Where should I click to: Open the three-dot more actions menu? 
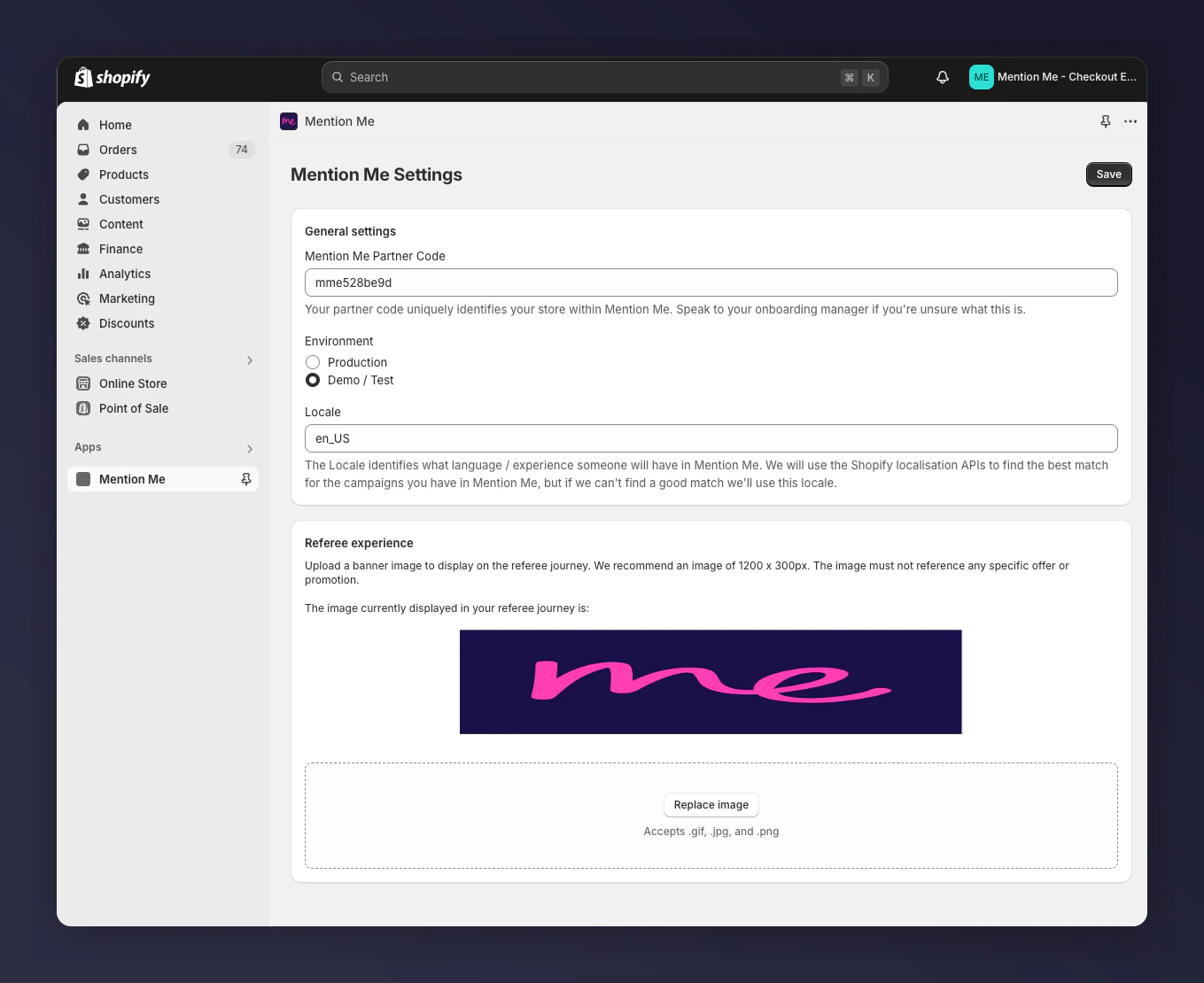coord(1130,121)
